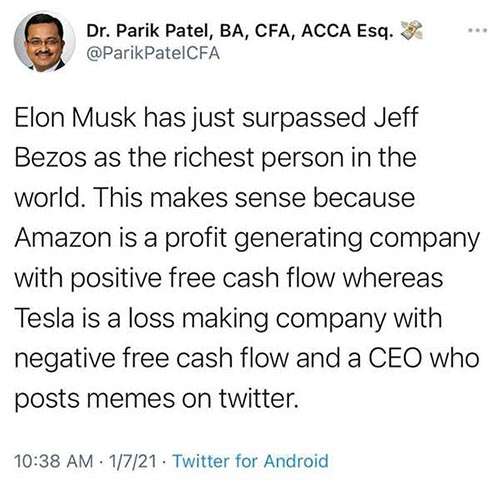Viewport: 500px width, 481px height.
Task: Click the word Bezos in the tweet
Action: [50, 158]
